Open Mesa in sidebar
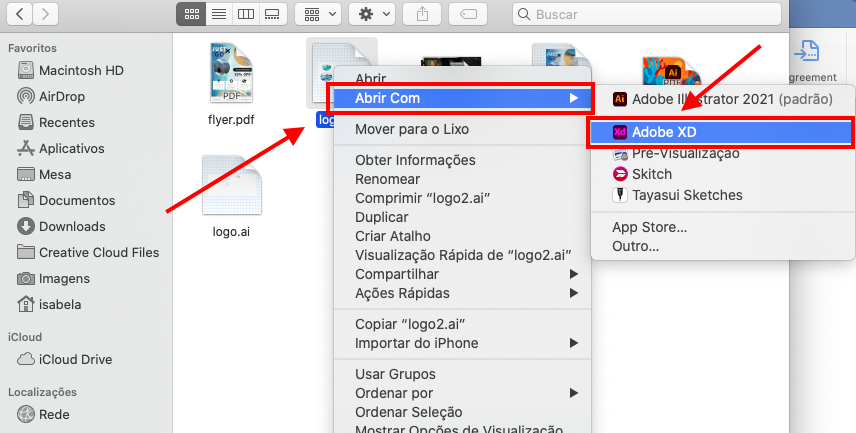 [x=45, y=174]
